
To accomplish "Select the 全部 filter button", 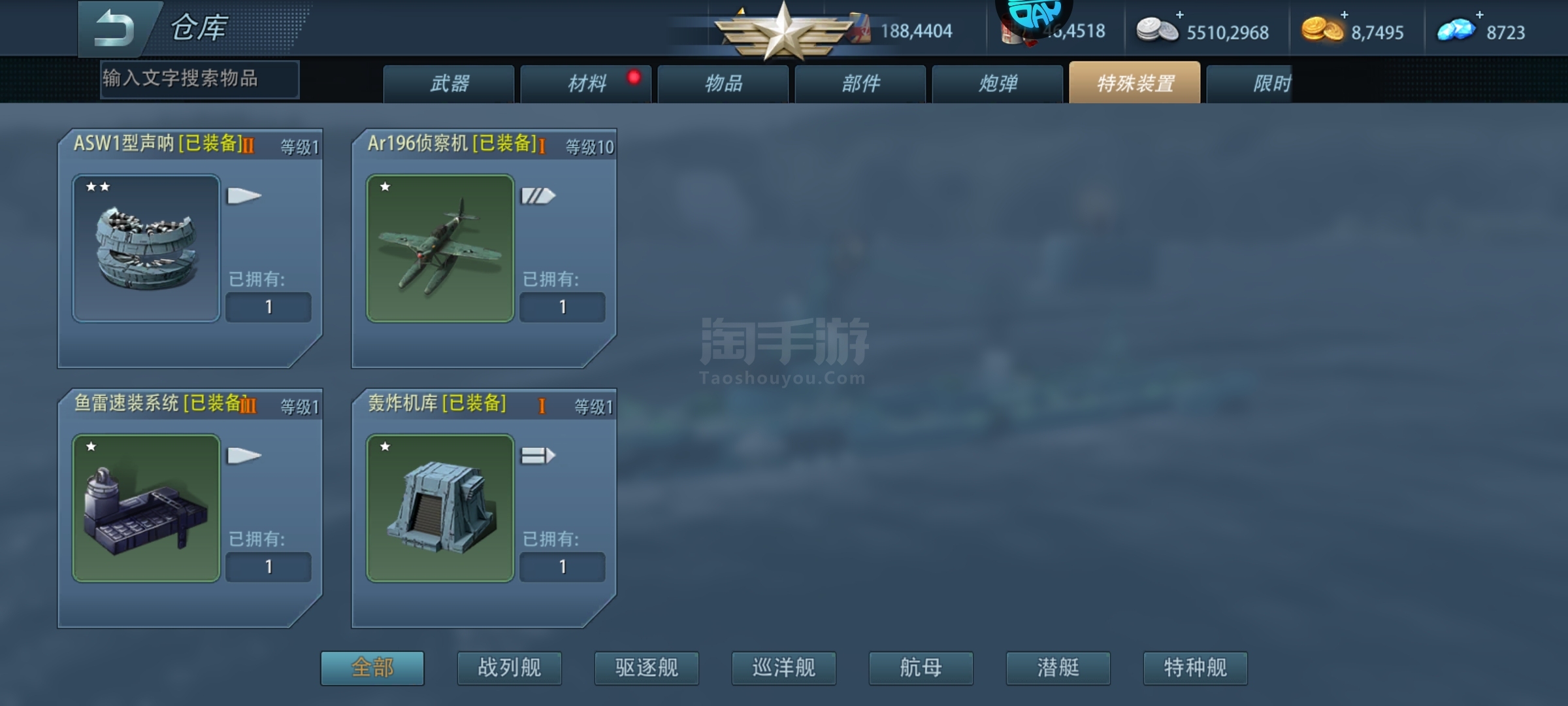I will click(372, 668).
